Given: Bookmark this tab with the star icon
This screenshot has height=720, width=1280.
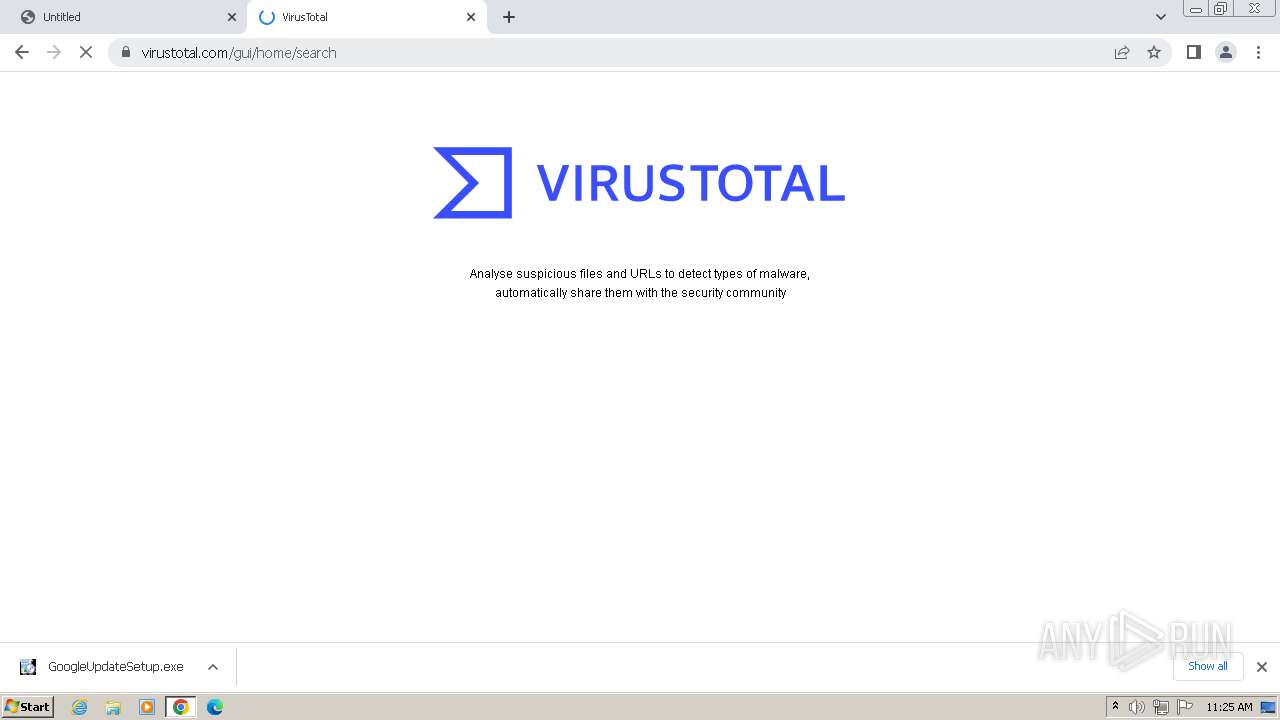Looking at the screenshot, I should pos(1154,52).
